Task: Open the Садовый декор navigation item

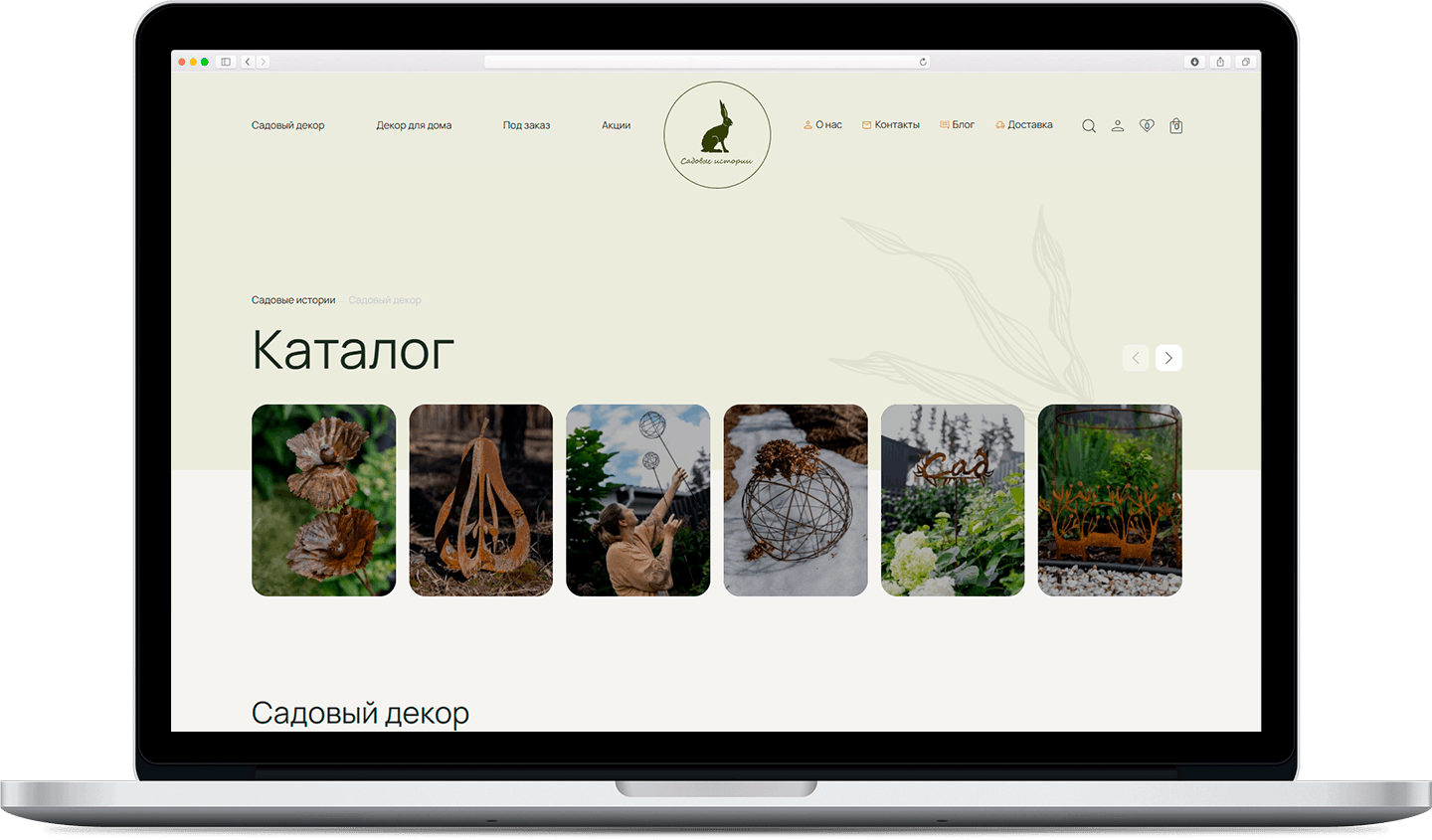Action: click(x=288, y=125)
